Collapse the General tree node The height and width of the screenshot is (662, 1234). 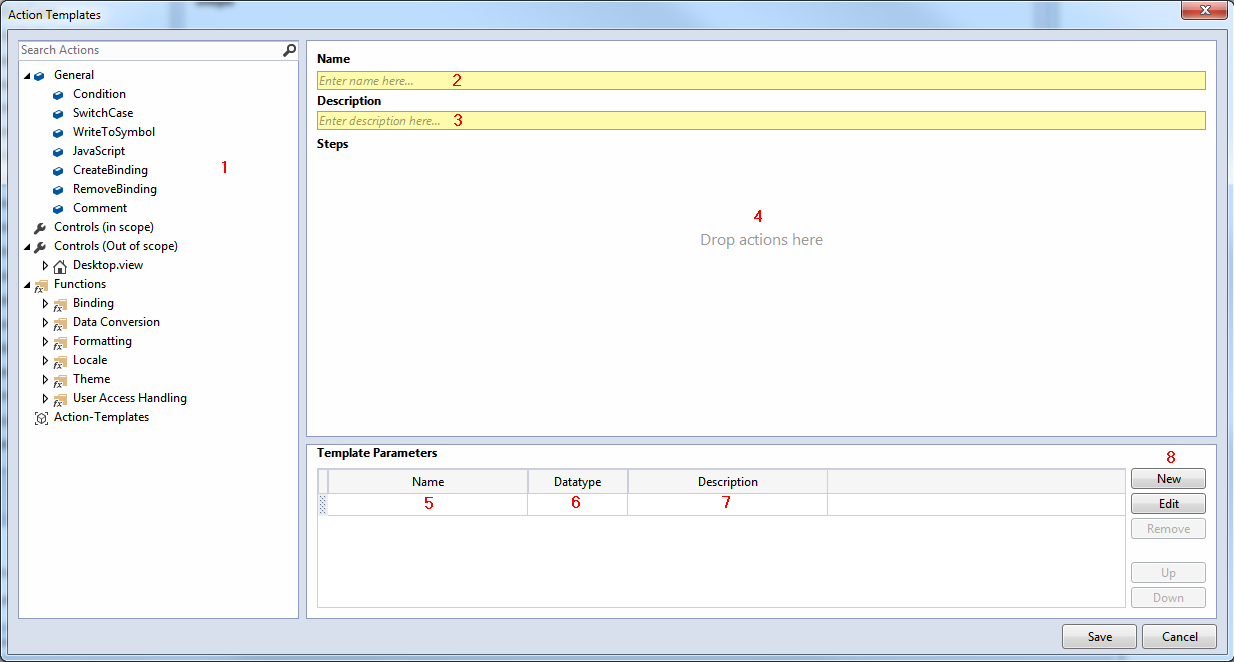click(x=27, y=76)
